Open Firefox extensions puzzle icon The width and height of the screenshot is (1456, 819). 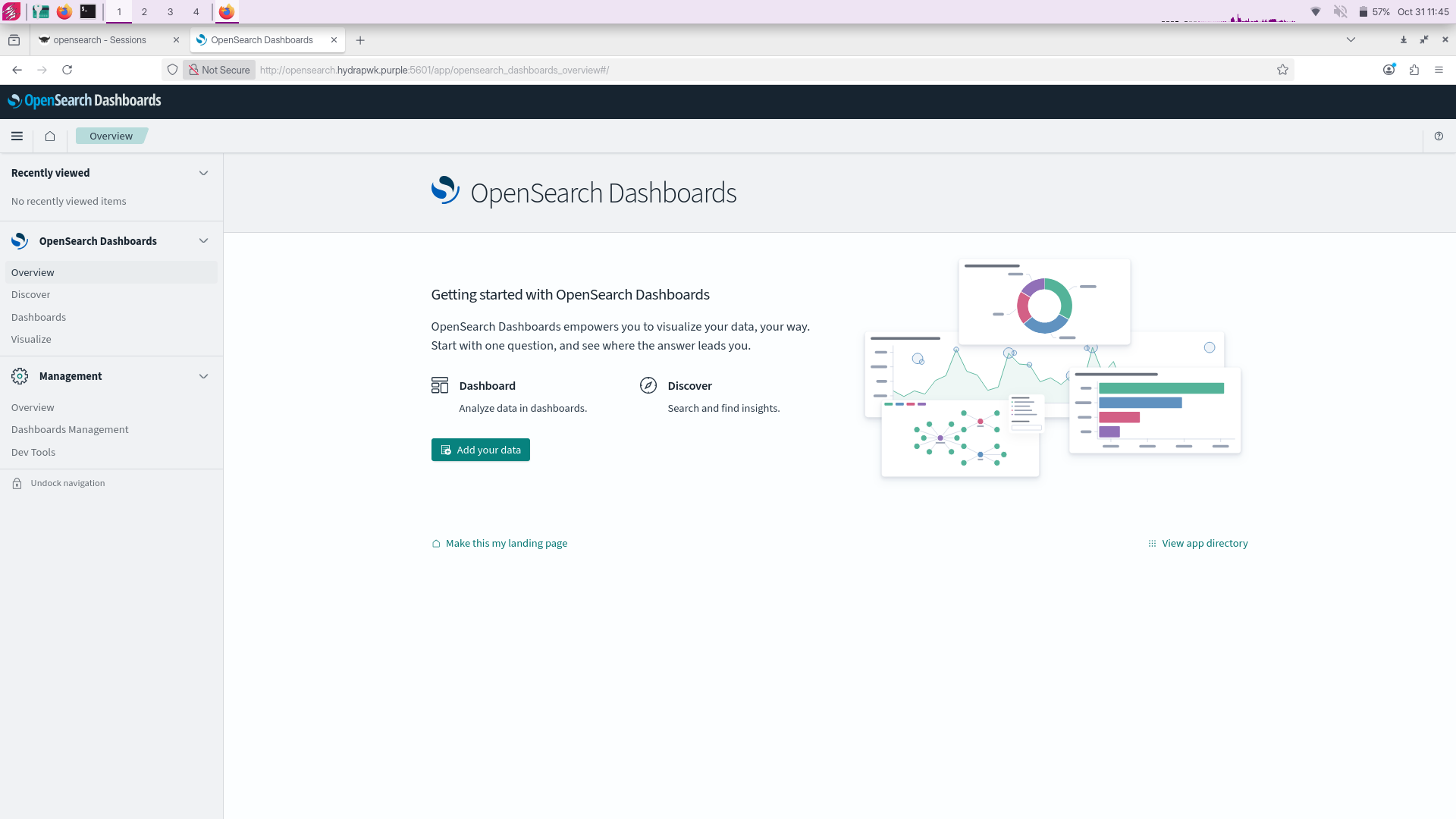pyautogui.click(x=1414, y=70)
